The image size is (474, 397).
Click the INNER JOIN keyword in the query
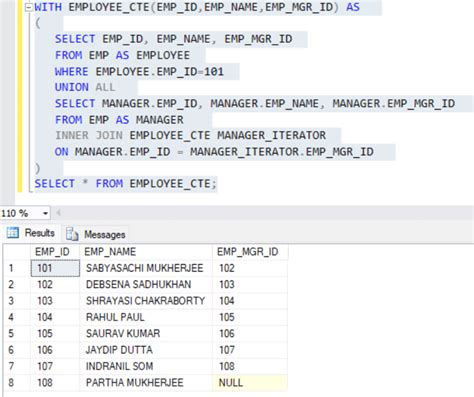coord(89,135)
